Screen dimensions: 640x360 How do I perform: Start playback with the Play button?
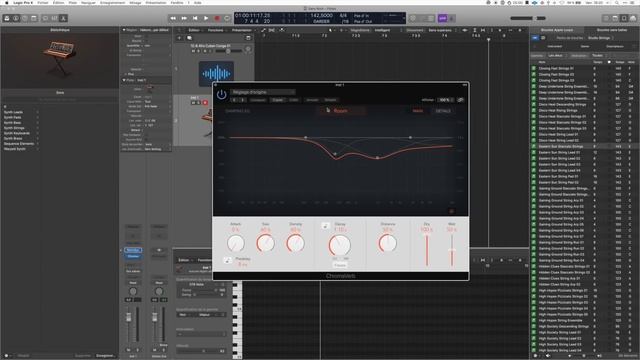click(x=206, y=18)
